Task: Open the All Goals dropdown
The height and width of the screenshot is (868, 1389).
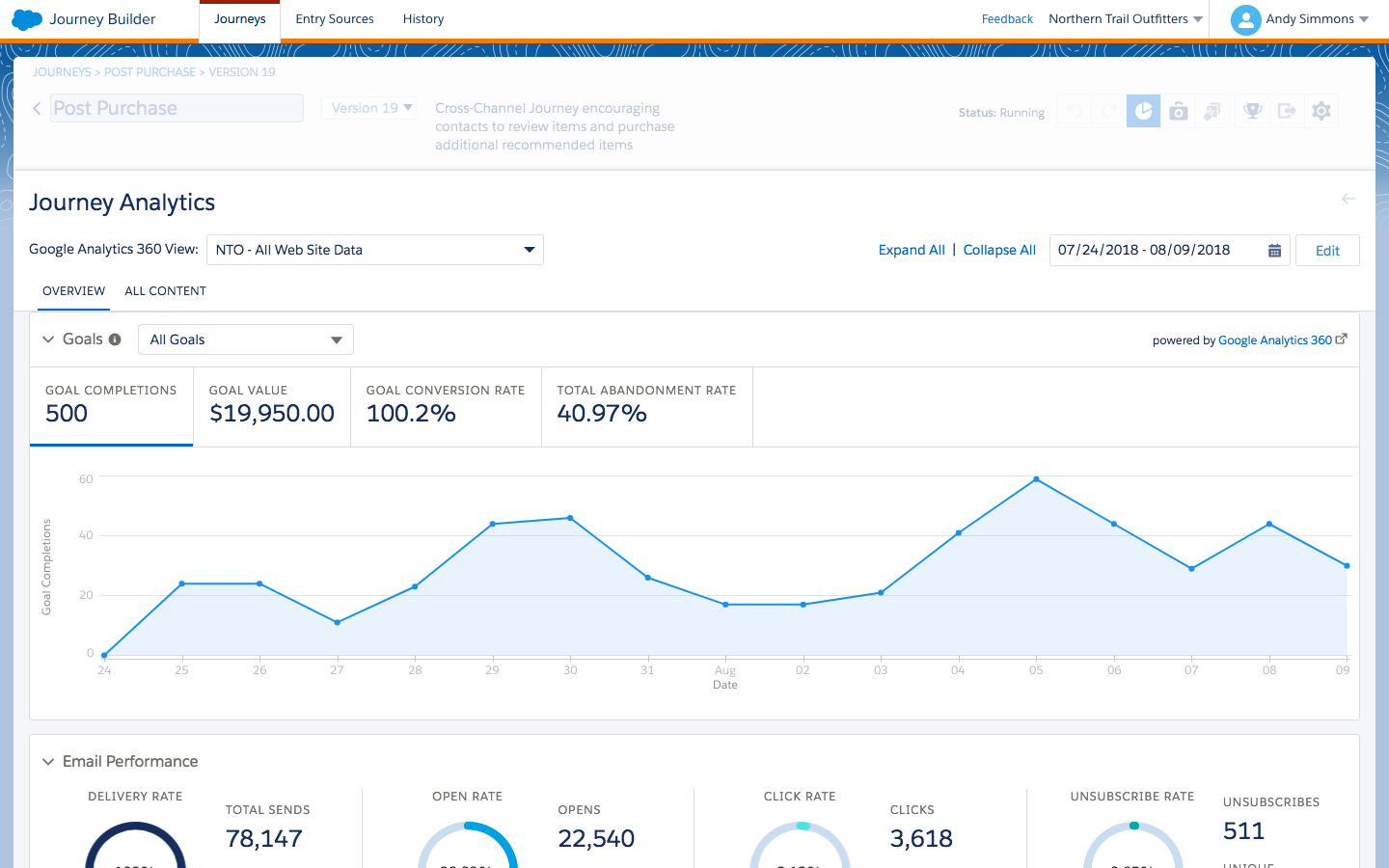Action: coord(246,339)
